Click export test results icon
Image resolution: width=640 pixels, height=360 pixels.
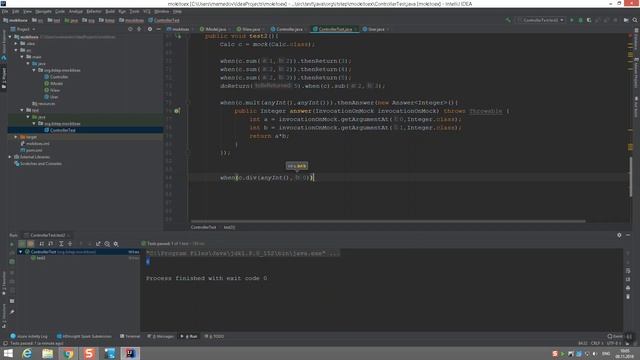(98, 244)
